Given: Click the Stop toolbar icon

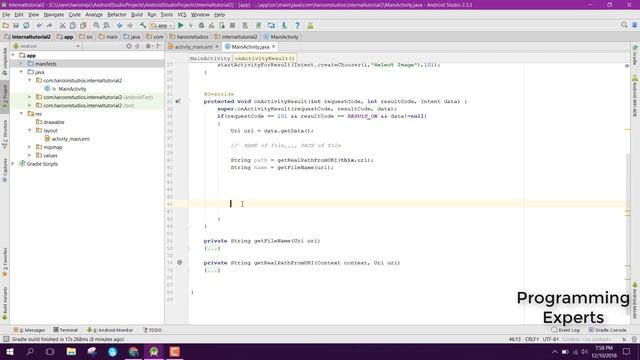Looking at the screenshot, I should click(x=232, y=25).
